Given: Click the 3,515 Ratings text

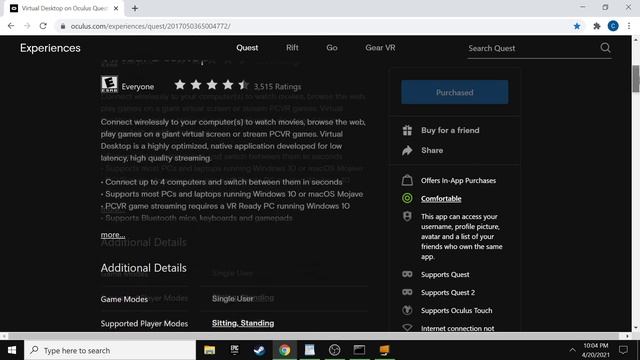Looking at the screenshot, I should tap(277, 87).
